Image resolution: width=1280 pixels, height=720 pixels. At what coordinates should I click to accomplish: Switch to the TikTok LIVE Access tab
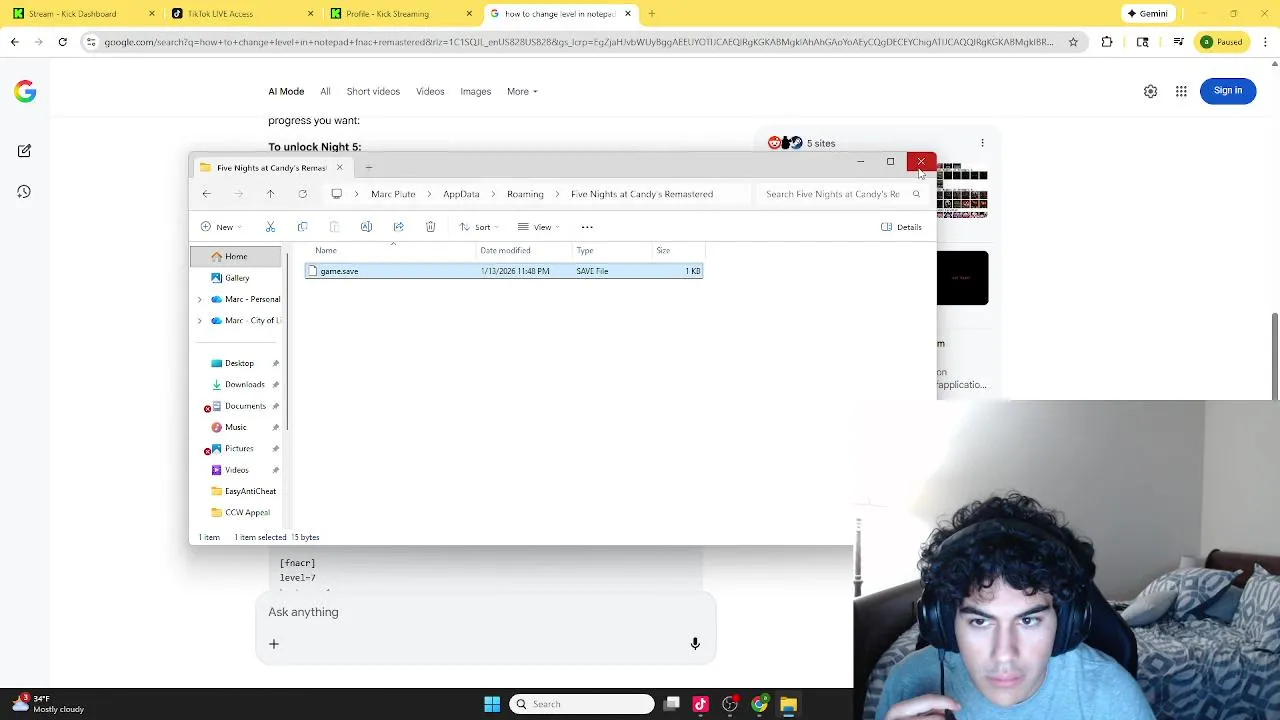tap(243, 14)
